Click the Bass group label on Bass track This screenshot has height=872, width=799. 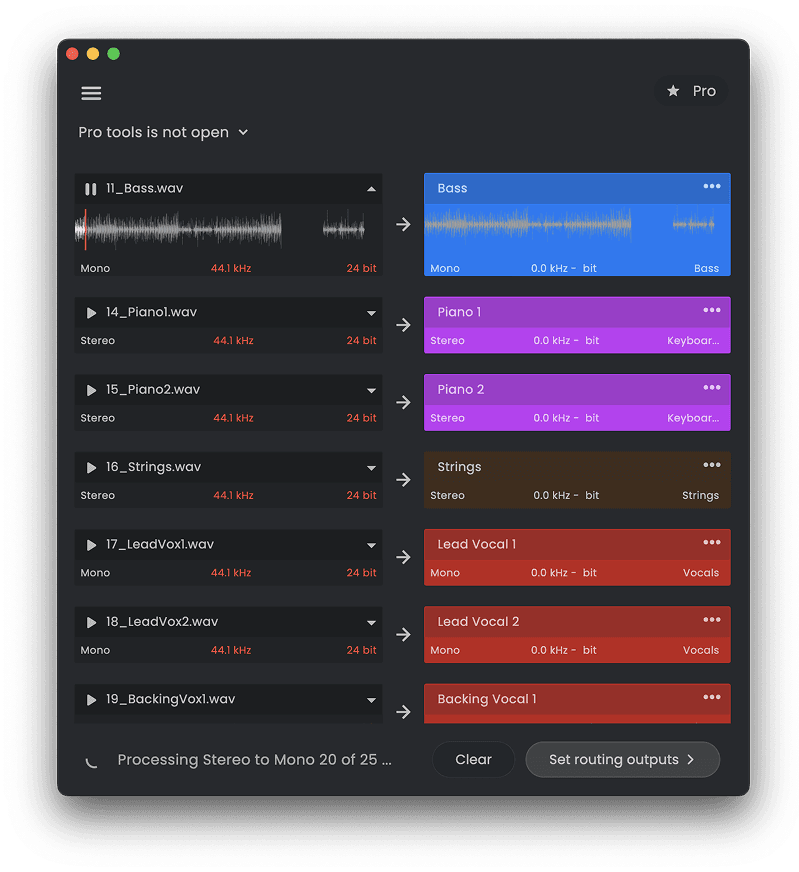(706, 268)
